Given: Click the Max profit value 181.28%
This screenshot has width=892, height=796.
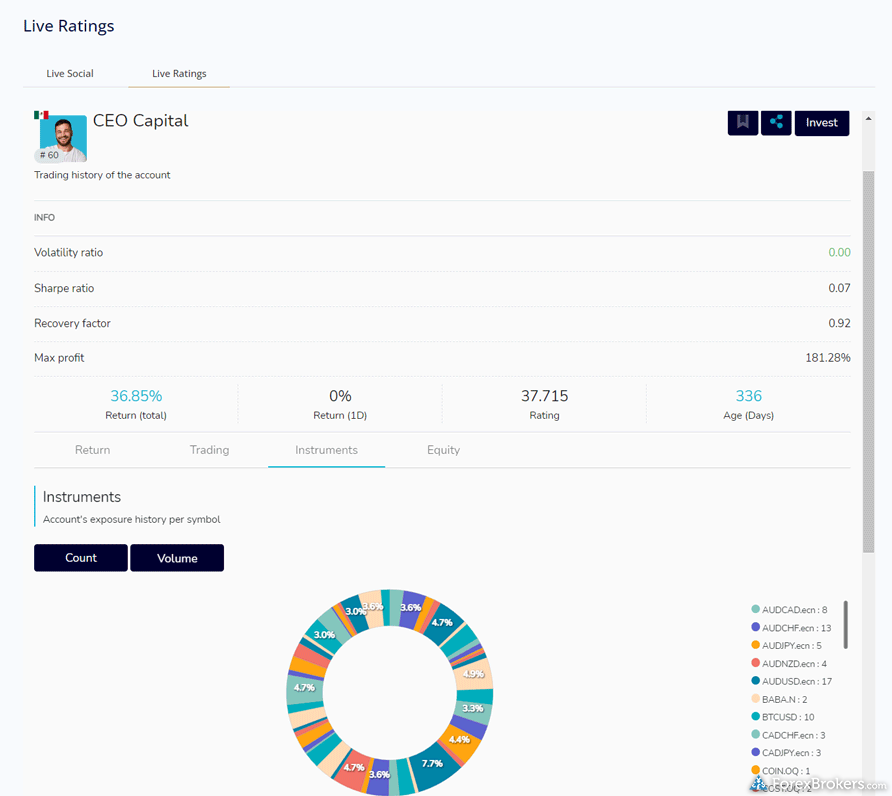Looking at the screenshot, I should (x=828, y=358).
